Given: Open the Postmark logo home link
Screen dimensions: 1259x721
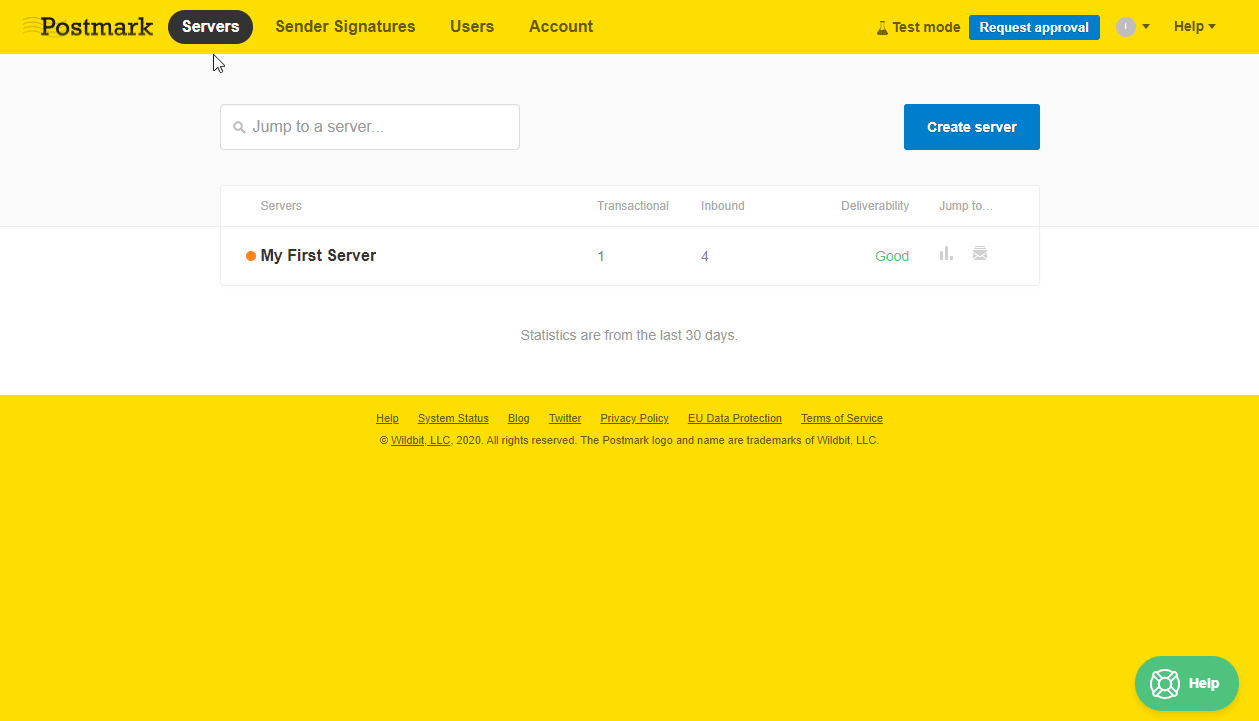Looking at the screenshot, I should tap(88, 27).
